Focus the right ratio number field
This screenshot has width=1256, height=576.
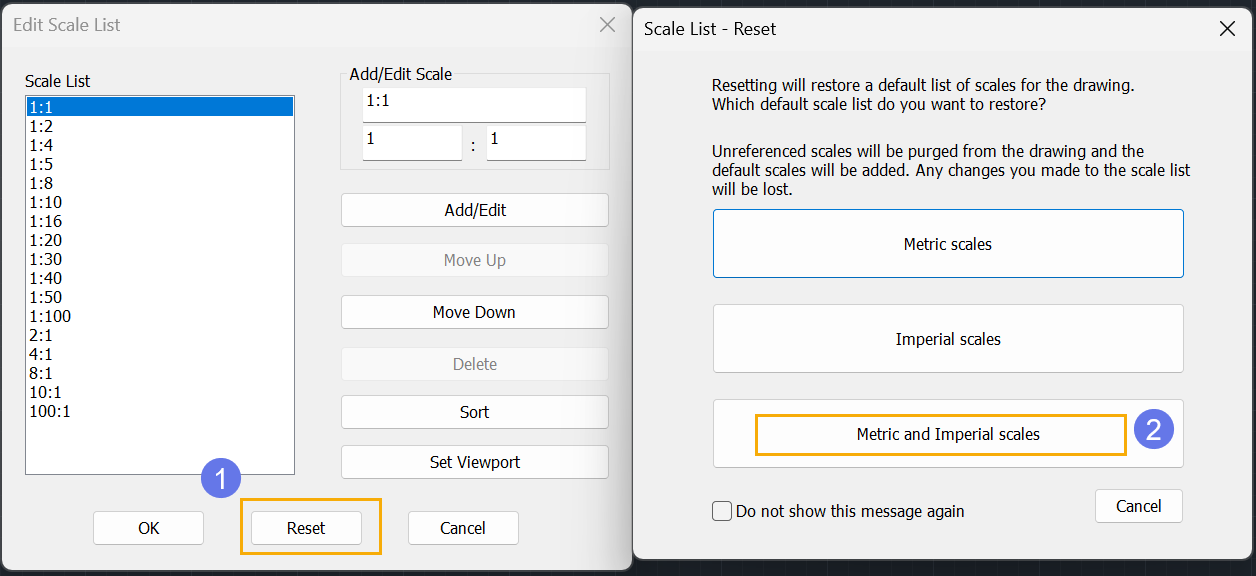(x=536, y=143)
